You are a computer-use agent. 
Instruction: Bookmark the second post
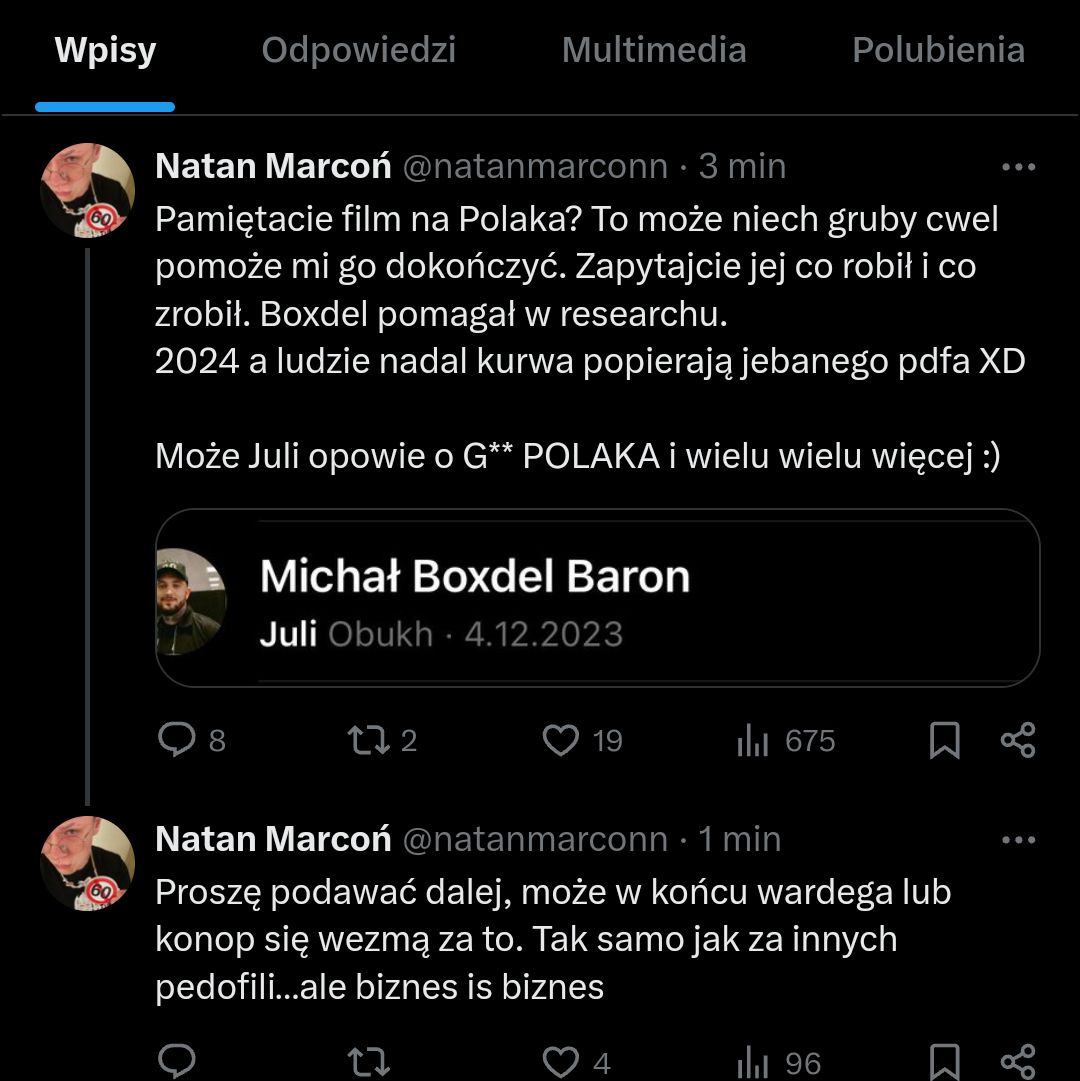click(945, 1061)
